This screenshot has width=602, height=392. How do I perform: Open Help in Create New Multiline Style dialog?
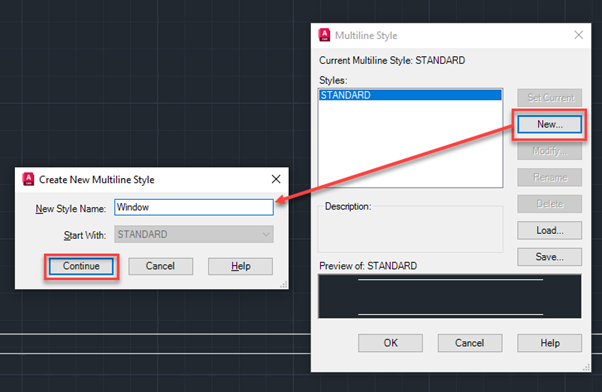coord(240,266)
